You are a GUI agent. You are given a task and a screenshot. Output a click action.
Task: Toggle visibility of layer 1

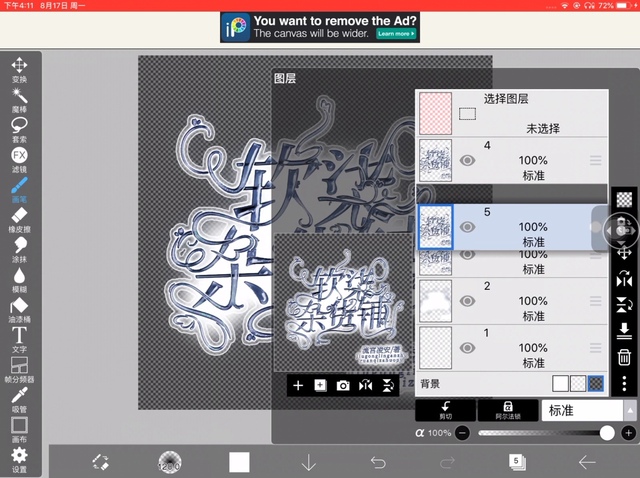[x=467, y=347]
